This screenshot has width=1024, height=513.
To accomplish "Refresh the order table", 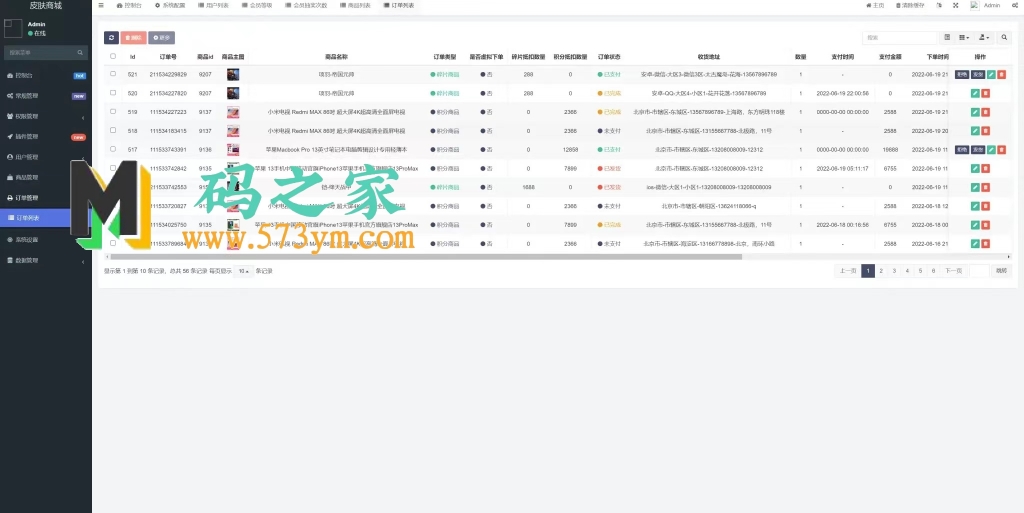I will [111, 38].
